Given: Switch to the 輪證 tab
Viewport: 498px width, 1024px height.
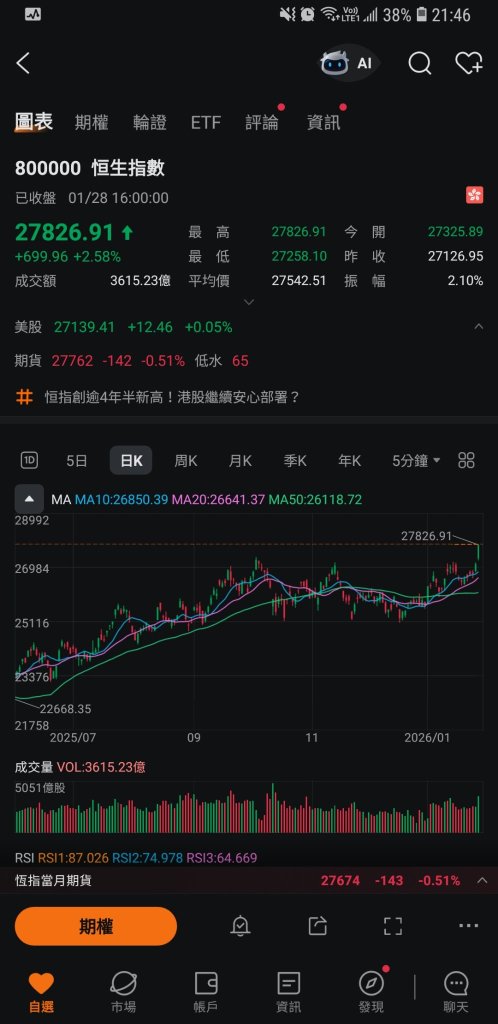Looking at the screenshot, I should point(150,122).
